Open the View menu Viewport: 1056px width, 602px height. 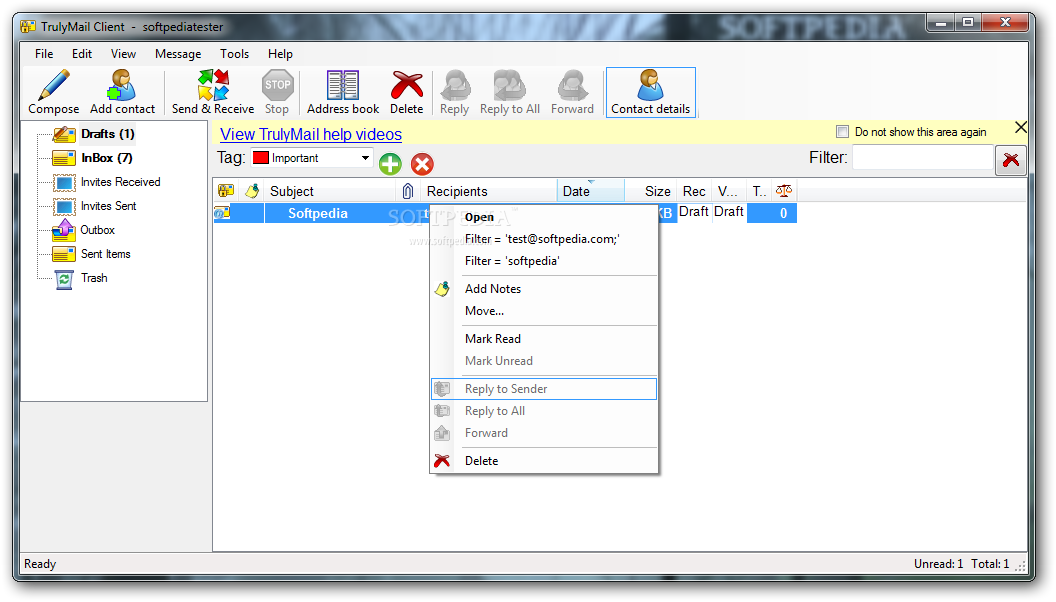pyautogui.click(x=123, y=54)
